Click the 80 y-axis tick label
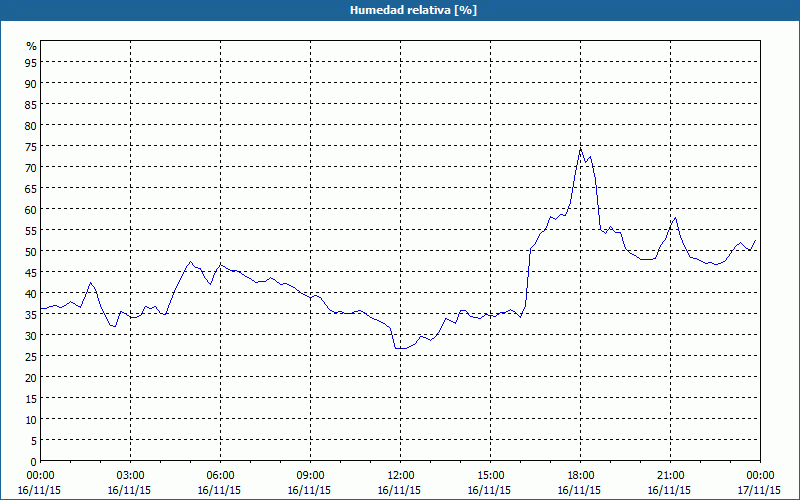Image resolution: width=800 pixels, height=500 pixels. pos(31,125)
